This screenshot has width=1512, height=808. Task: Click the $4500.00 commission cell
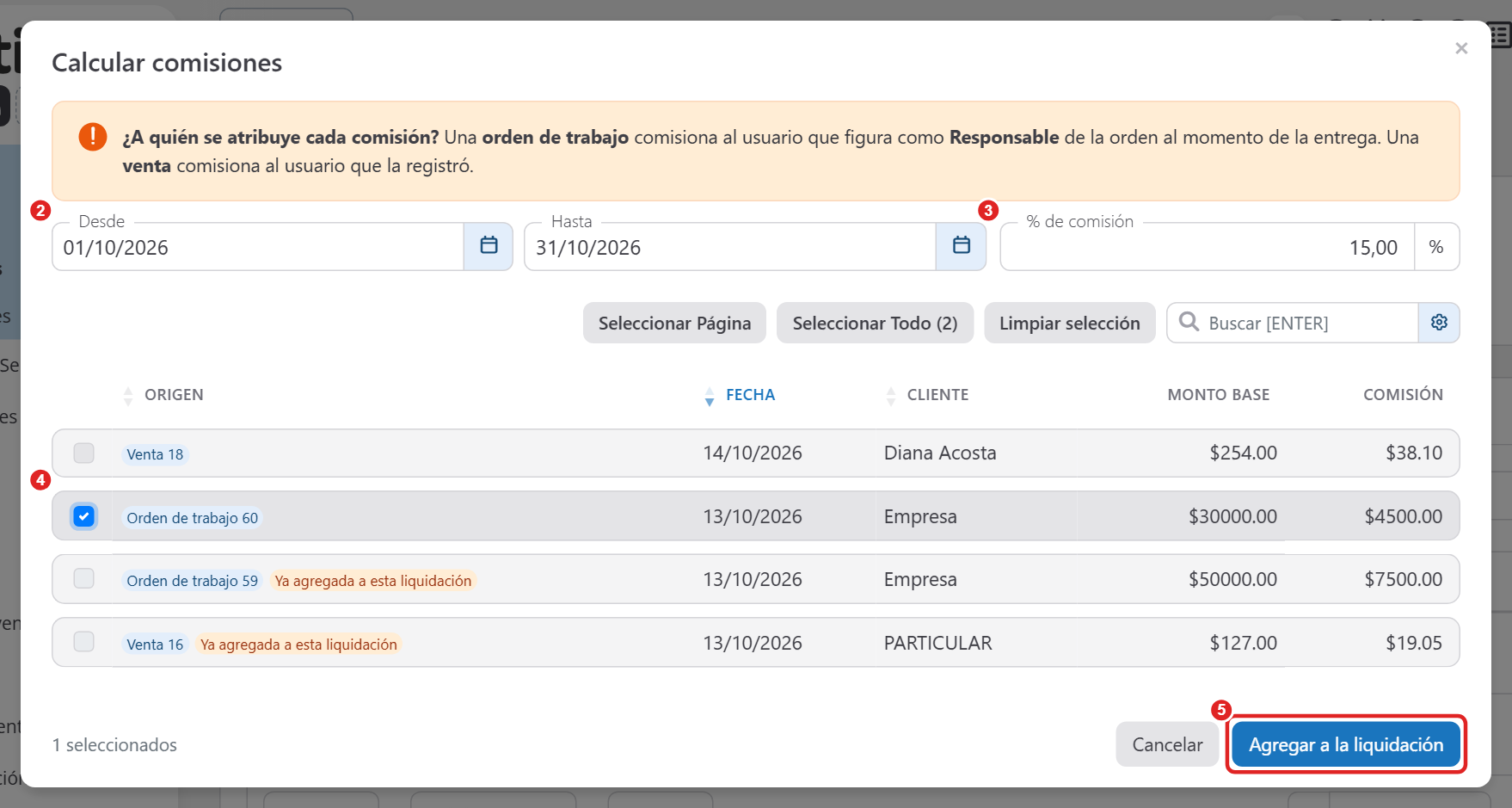pos(1404,516)
